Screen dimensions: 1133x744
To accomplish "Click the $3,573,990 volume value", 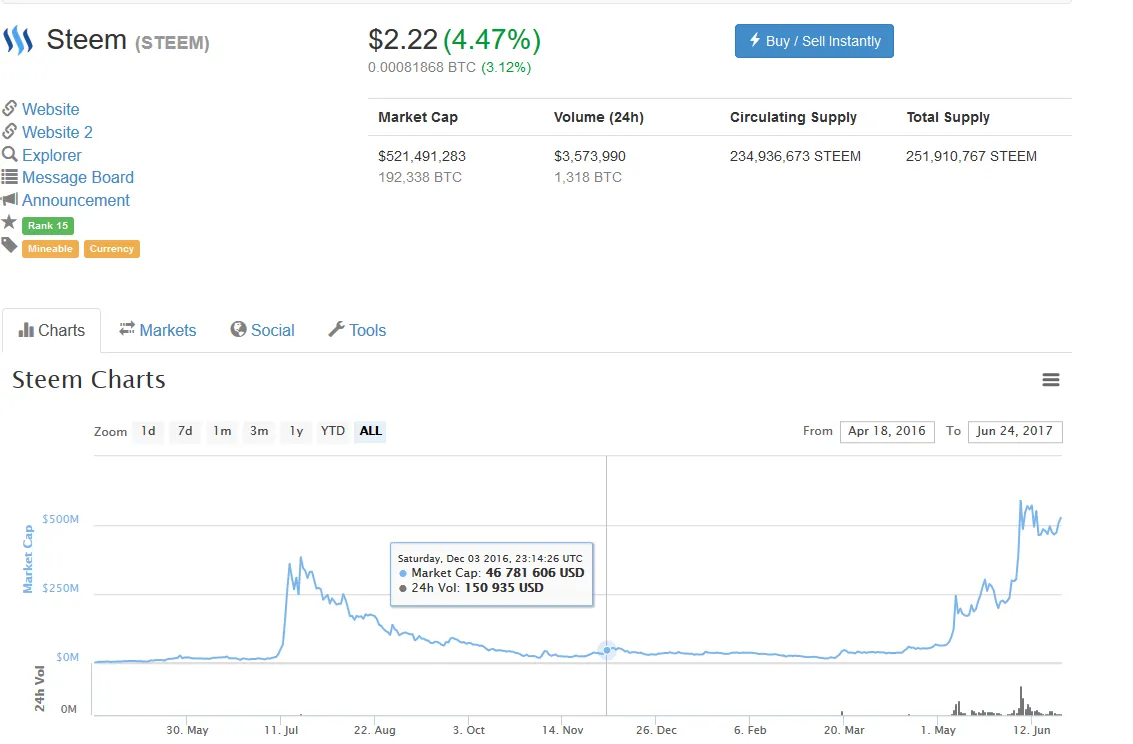I will (590, 156).
